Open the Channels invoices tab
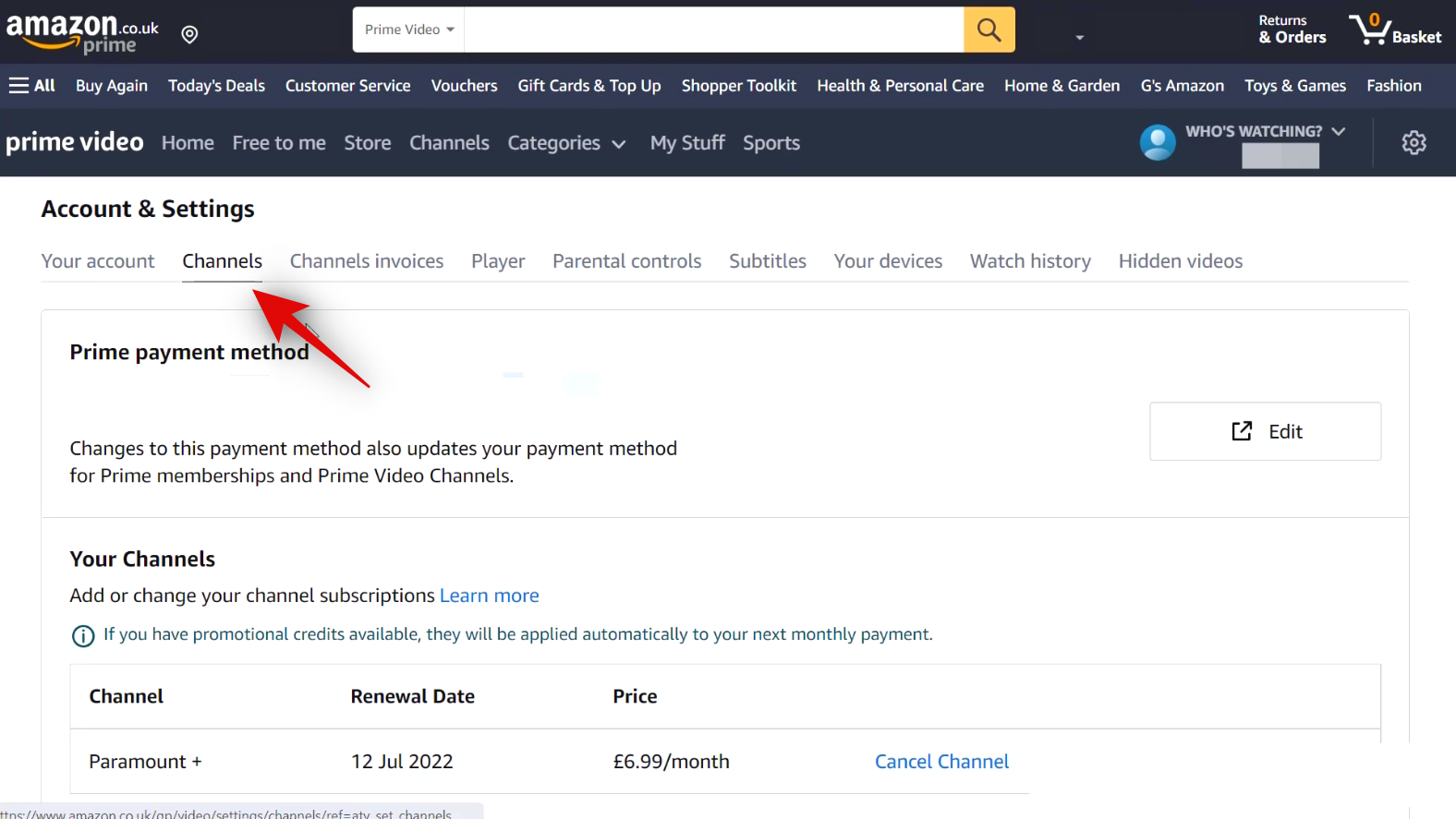The height and width of the screenshot is (819, 1456). 366,261
